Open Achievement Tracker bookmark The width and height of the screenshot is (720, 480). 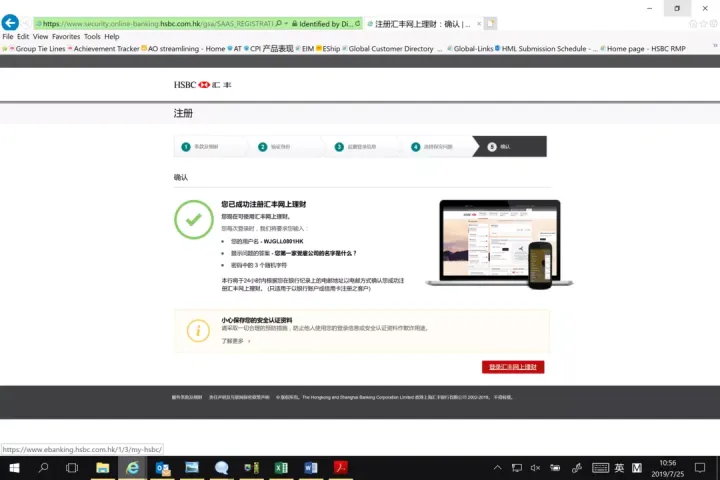103,48
